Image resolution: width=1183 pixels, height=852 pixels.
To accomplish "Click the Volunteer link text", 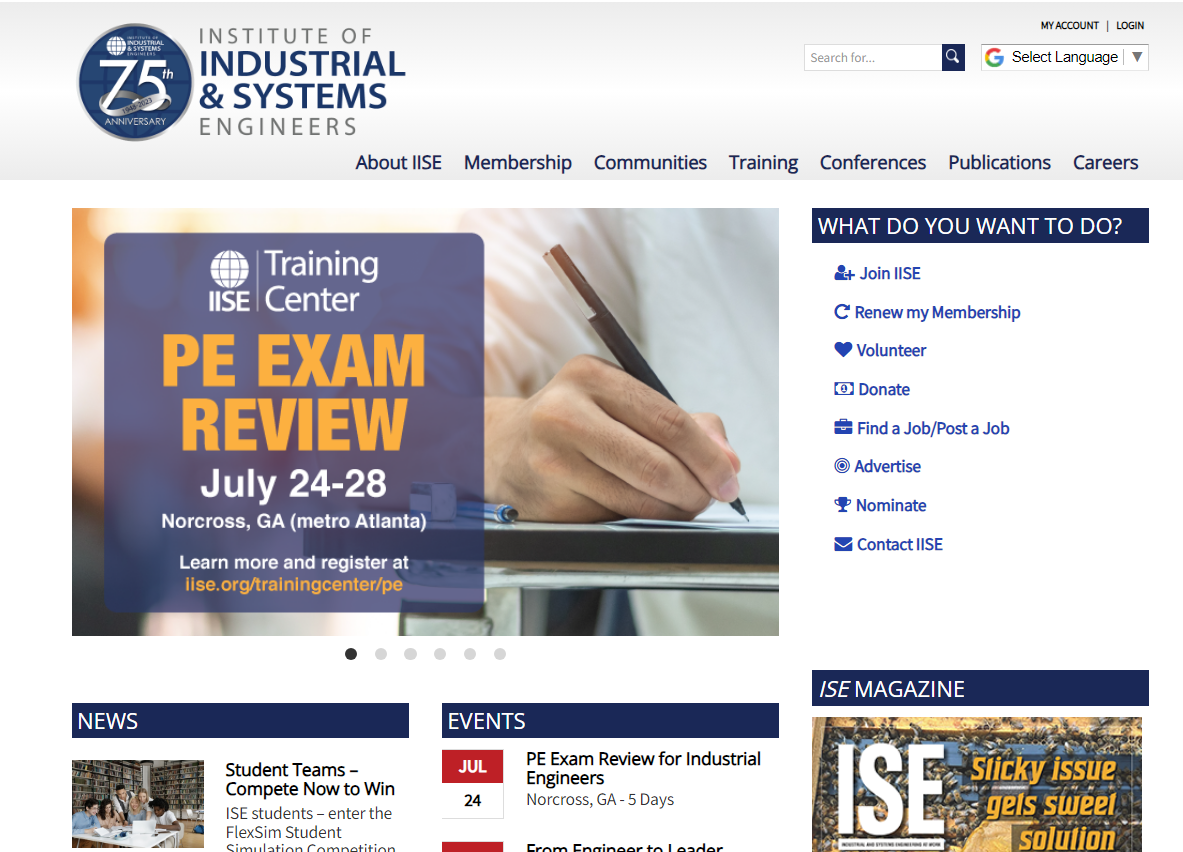I will [891, 350].
